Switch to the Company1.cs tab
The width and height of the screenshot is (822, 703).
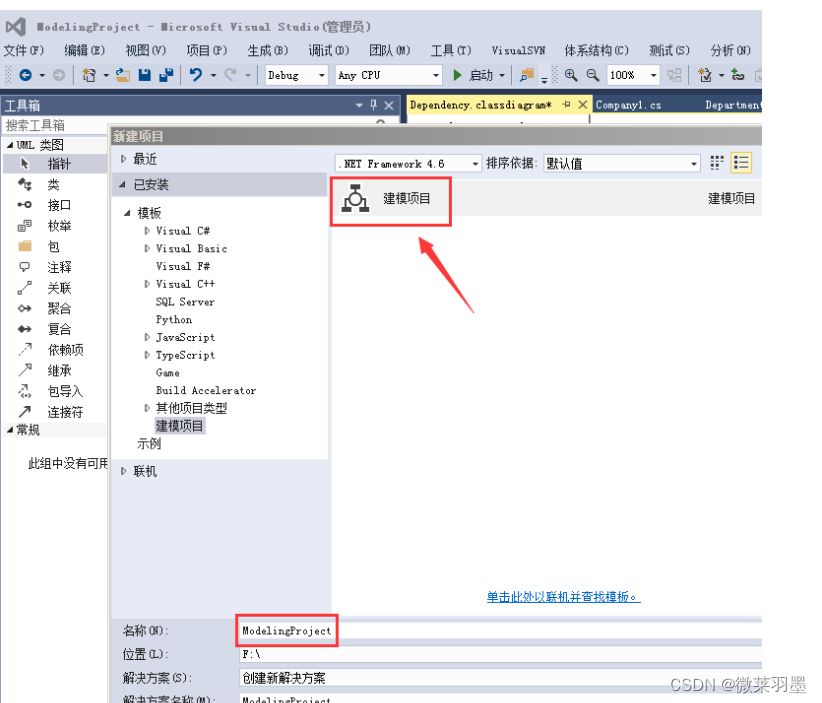[628, 105]
